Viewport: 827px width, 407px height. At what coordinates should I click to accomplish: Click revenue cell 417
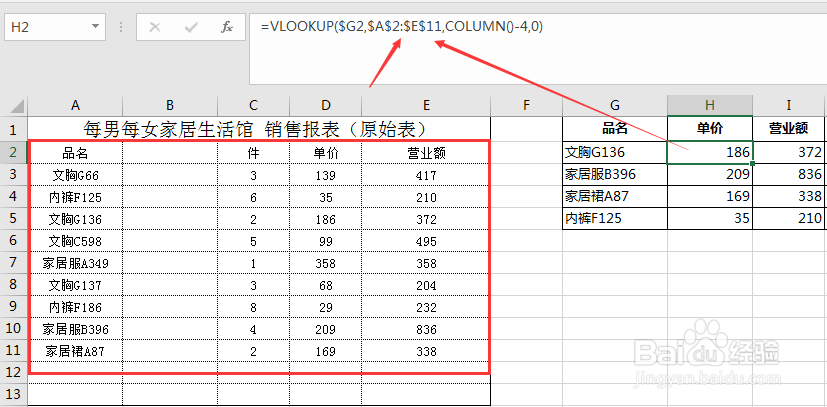point(426,175)
